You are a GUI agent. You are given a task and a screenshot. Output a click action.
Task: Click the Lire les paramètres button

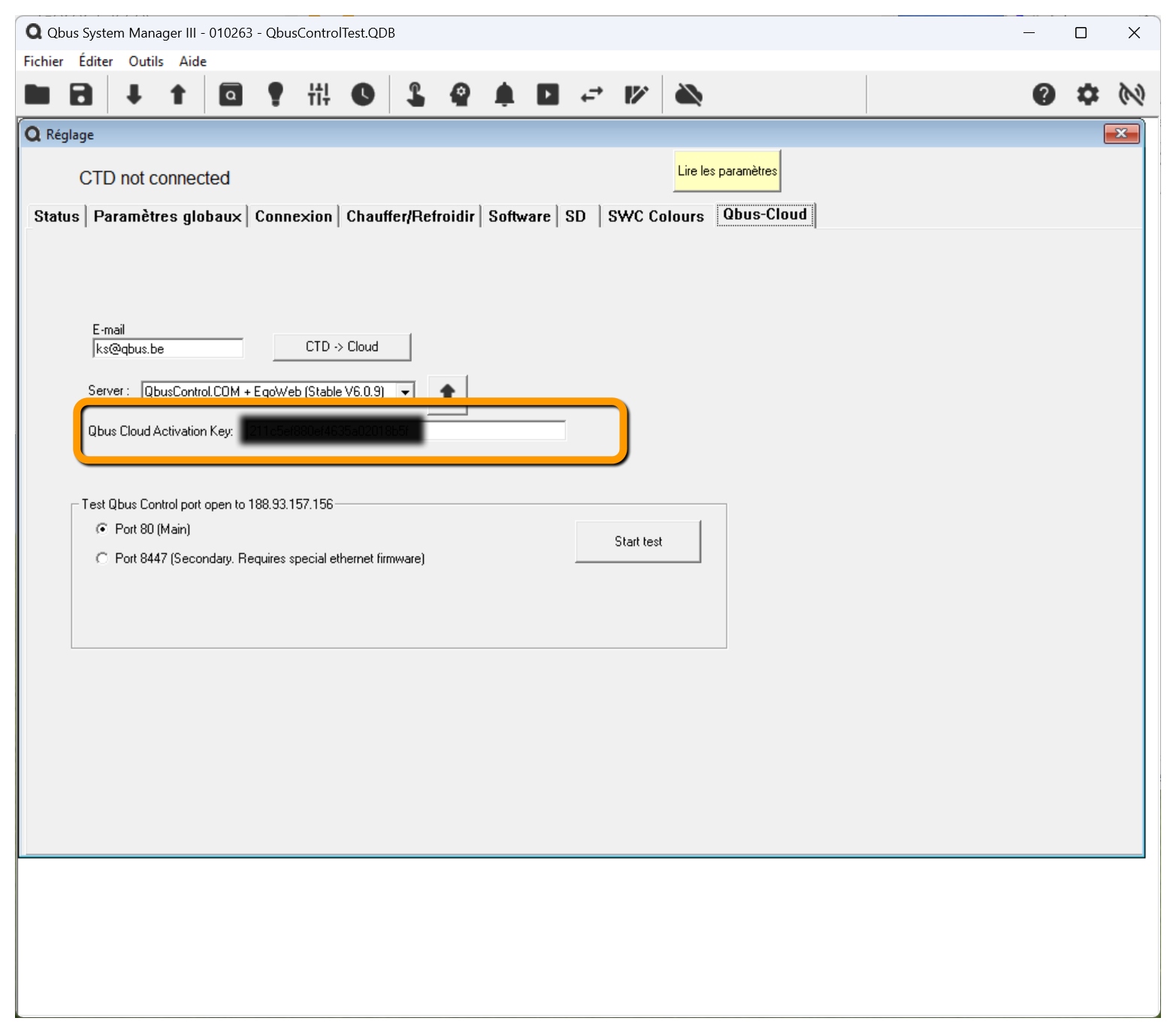727,171
